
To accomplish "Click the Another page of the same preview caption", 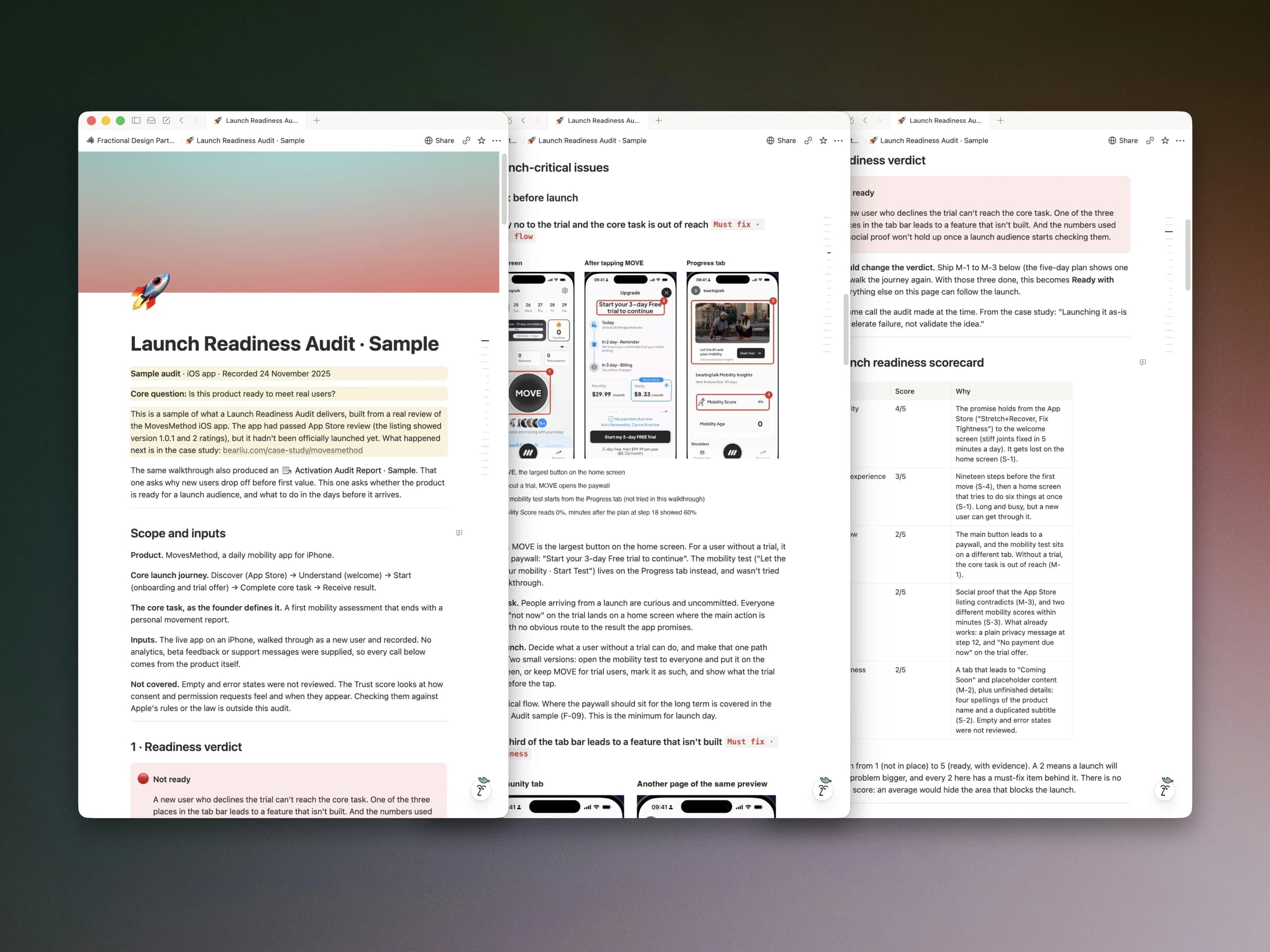I will (x=702, y=784).
